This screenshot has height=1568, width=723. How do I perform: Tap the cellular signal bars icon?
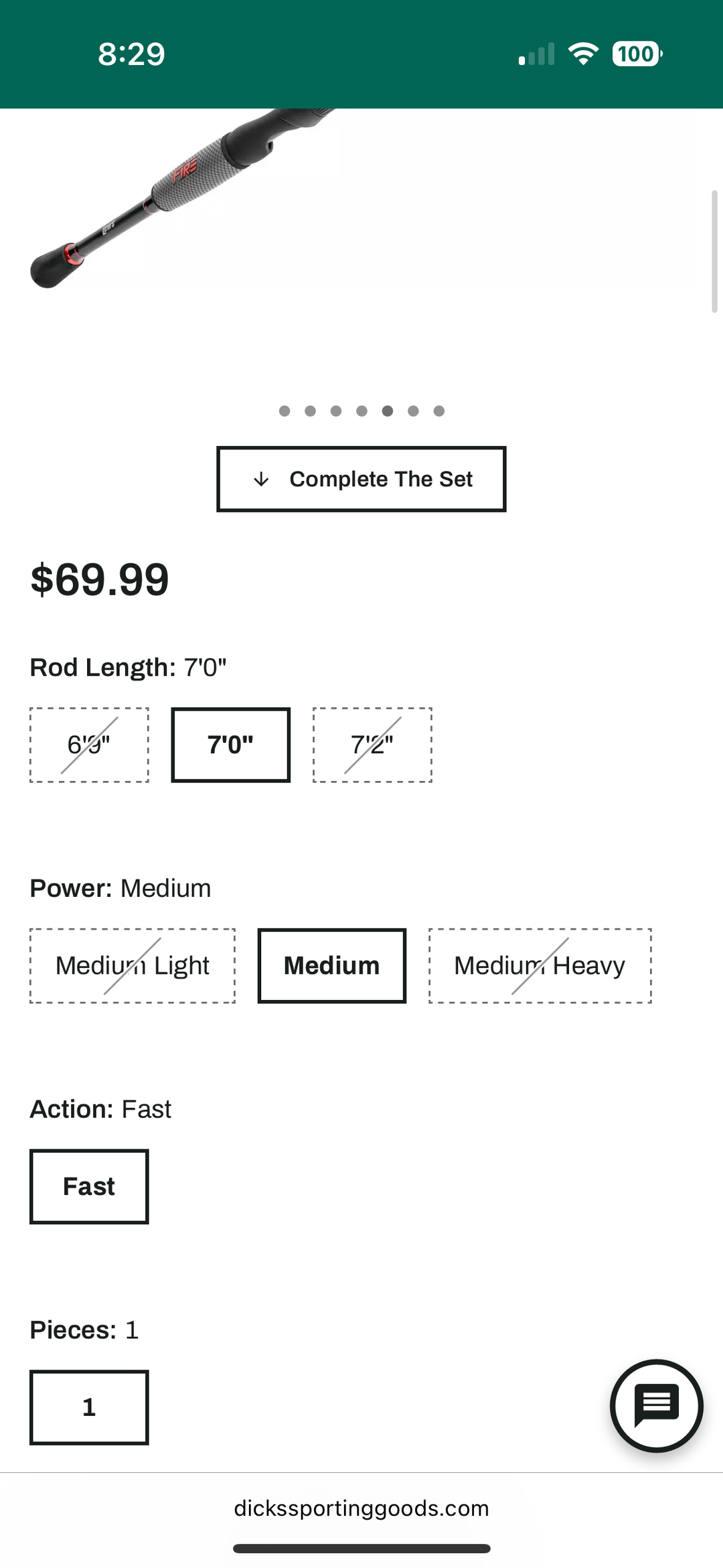pyautogui.click(x=537, y=54)
